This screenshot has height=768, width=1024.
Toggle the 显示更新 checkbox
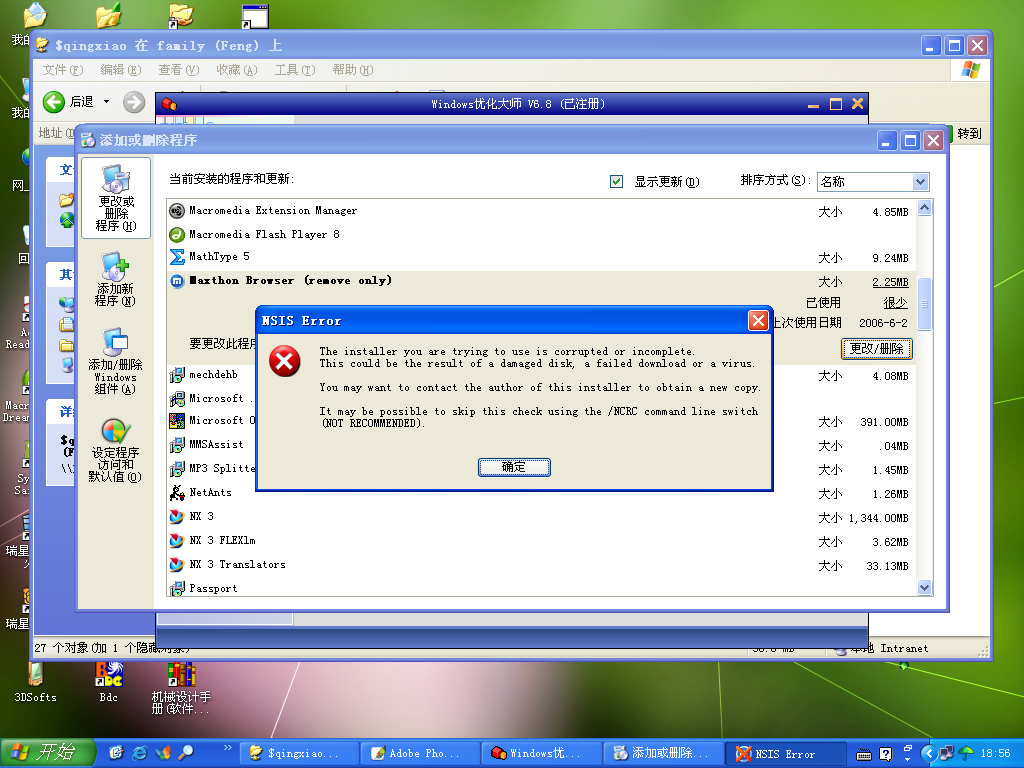click(x=616, y=182)
